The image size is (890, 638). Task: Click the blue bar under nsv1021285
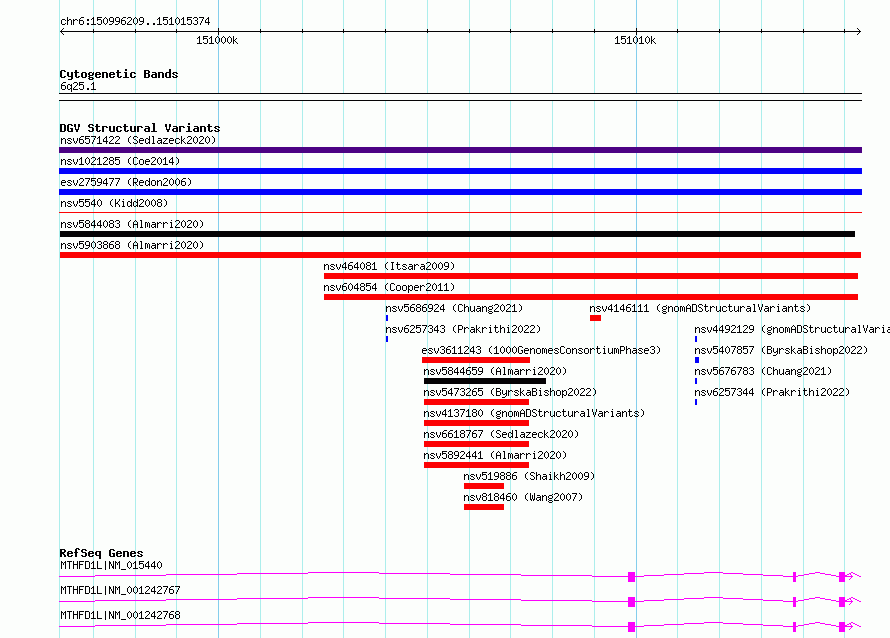460,171
